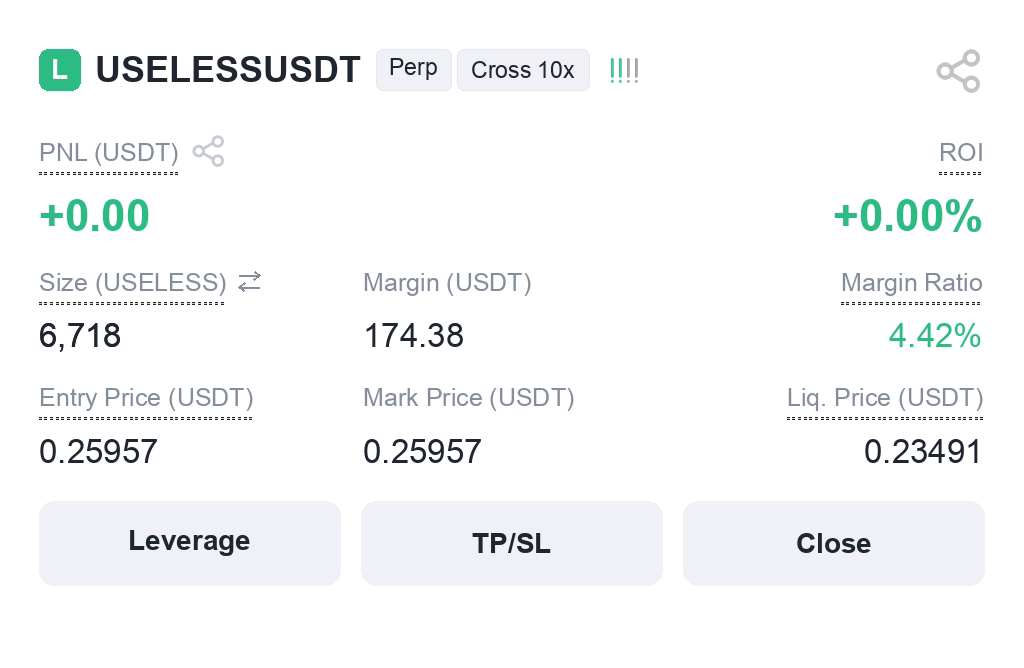Click the ADL indicator bars icon
The height and width of the screenshot is (668, 1024).
pyautogui.click(x=624, y=71)
